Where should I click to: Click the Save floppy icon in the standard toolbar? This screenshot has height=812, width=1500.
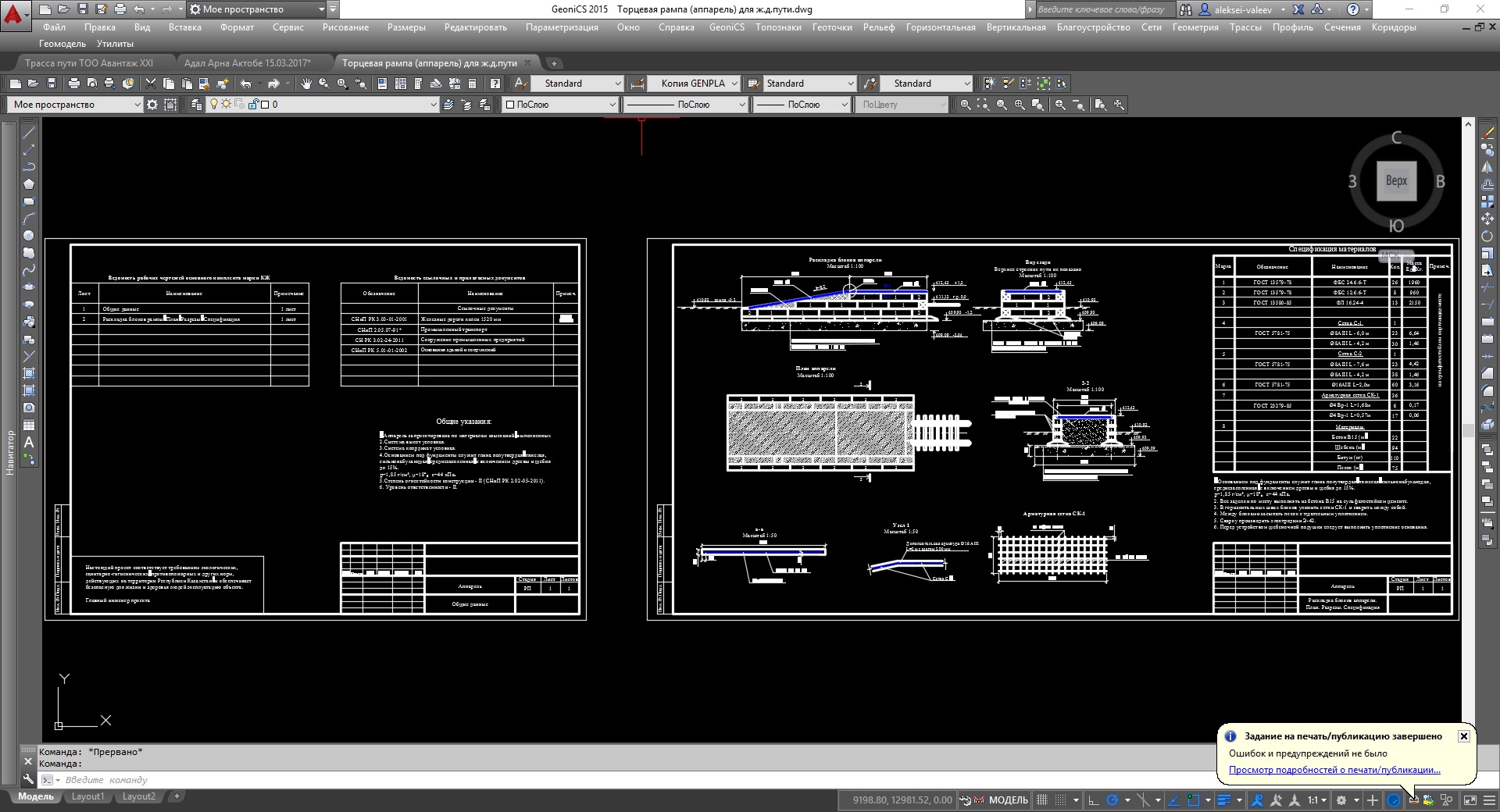click(52, 84)
